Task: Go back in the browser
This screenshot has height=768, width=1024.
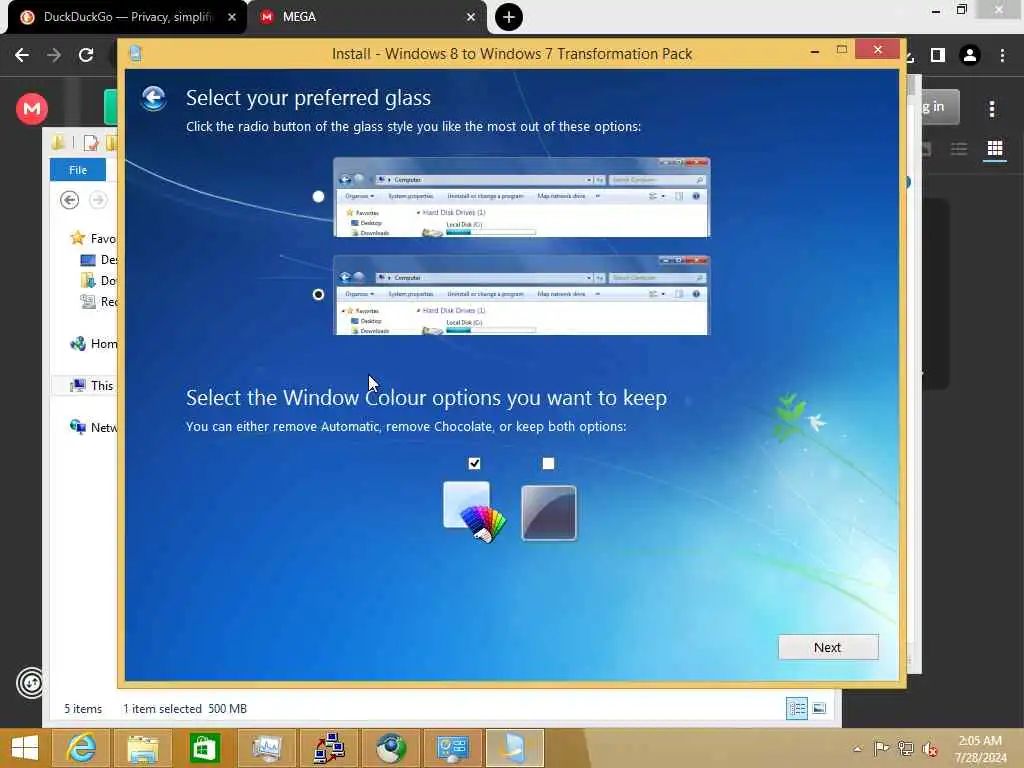Action: click(x=22, y=55)
